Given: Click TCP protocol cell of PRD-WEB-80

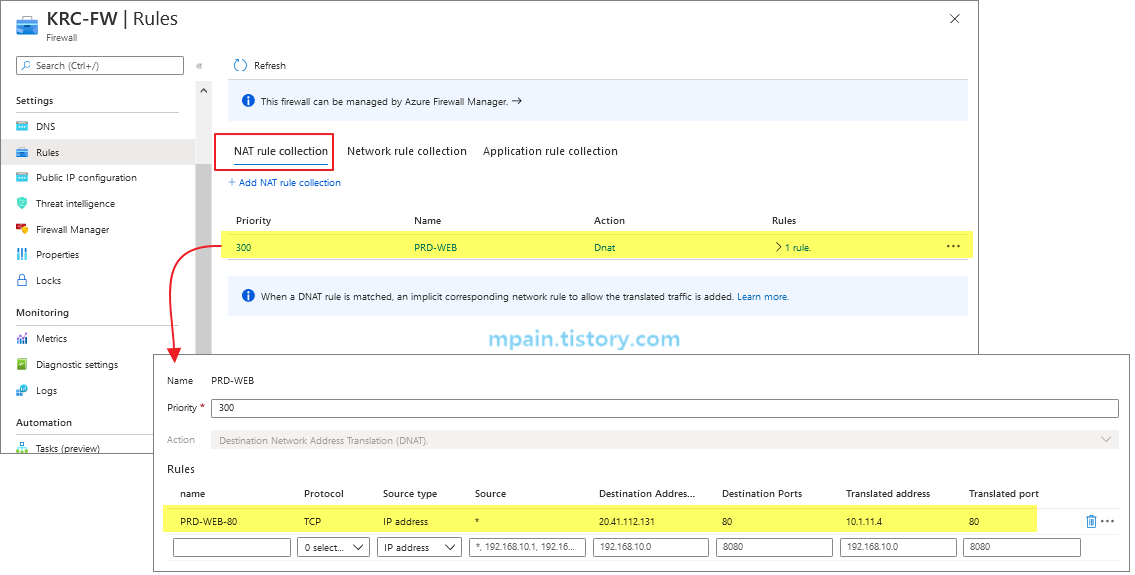Looking at the screenshot, I should [313, 522].
